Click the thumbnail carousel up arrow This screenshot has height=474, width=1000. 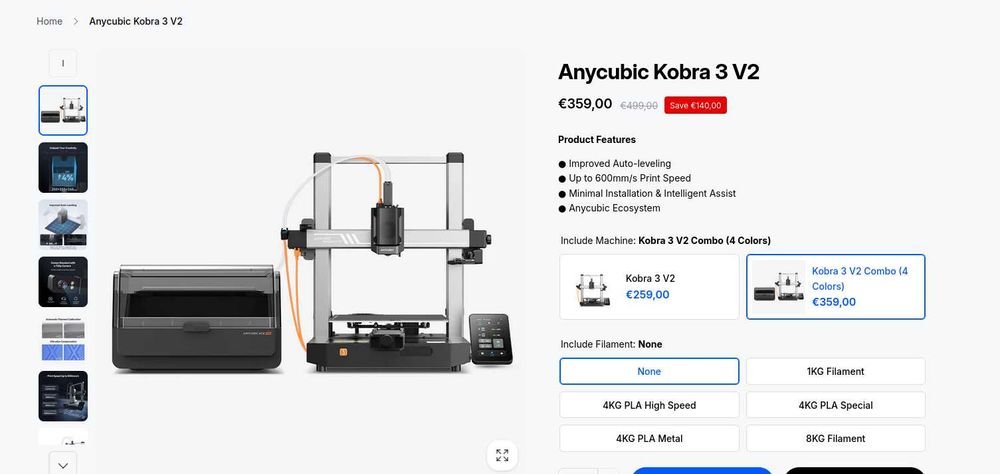63,63
